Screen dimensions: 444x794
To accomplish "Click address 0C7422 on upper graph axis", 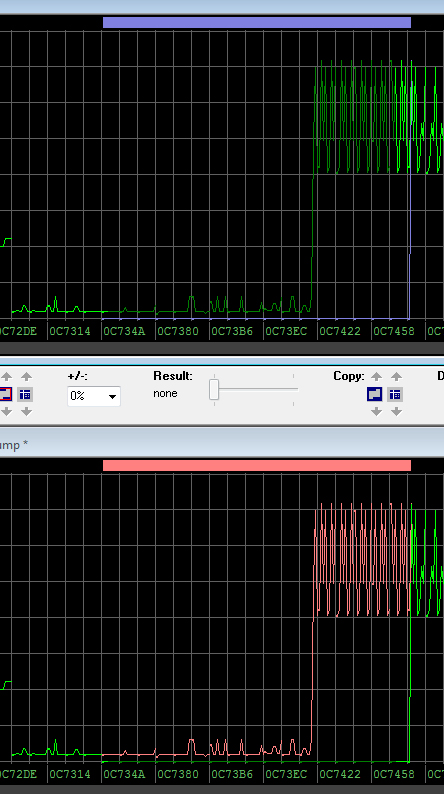I will [340, 331].
